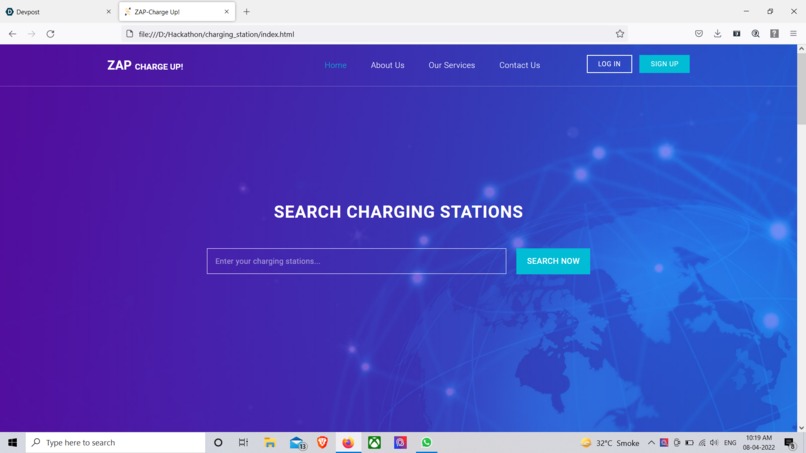Click the SIGN UP button

pos(664,64)
